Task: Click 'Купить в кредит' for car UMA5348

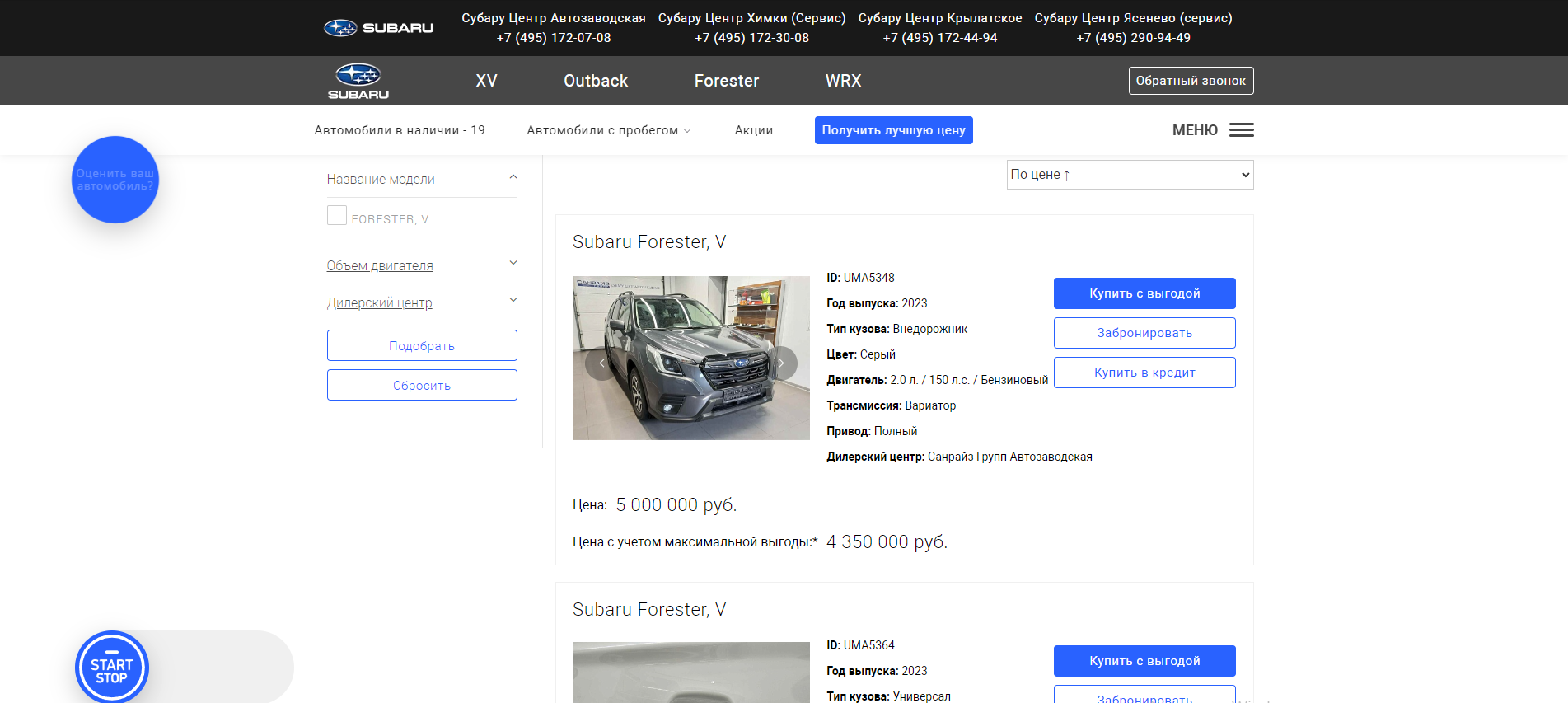Action: [1144, 373]
